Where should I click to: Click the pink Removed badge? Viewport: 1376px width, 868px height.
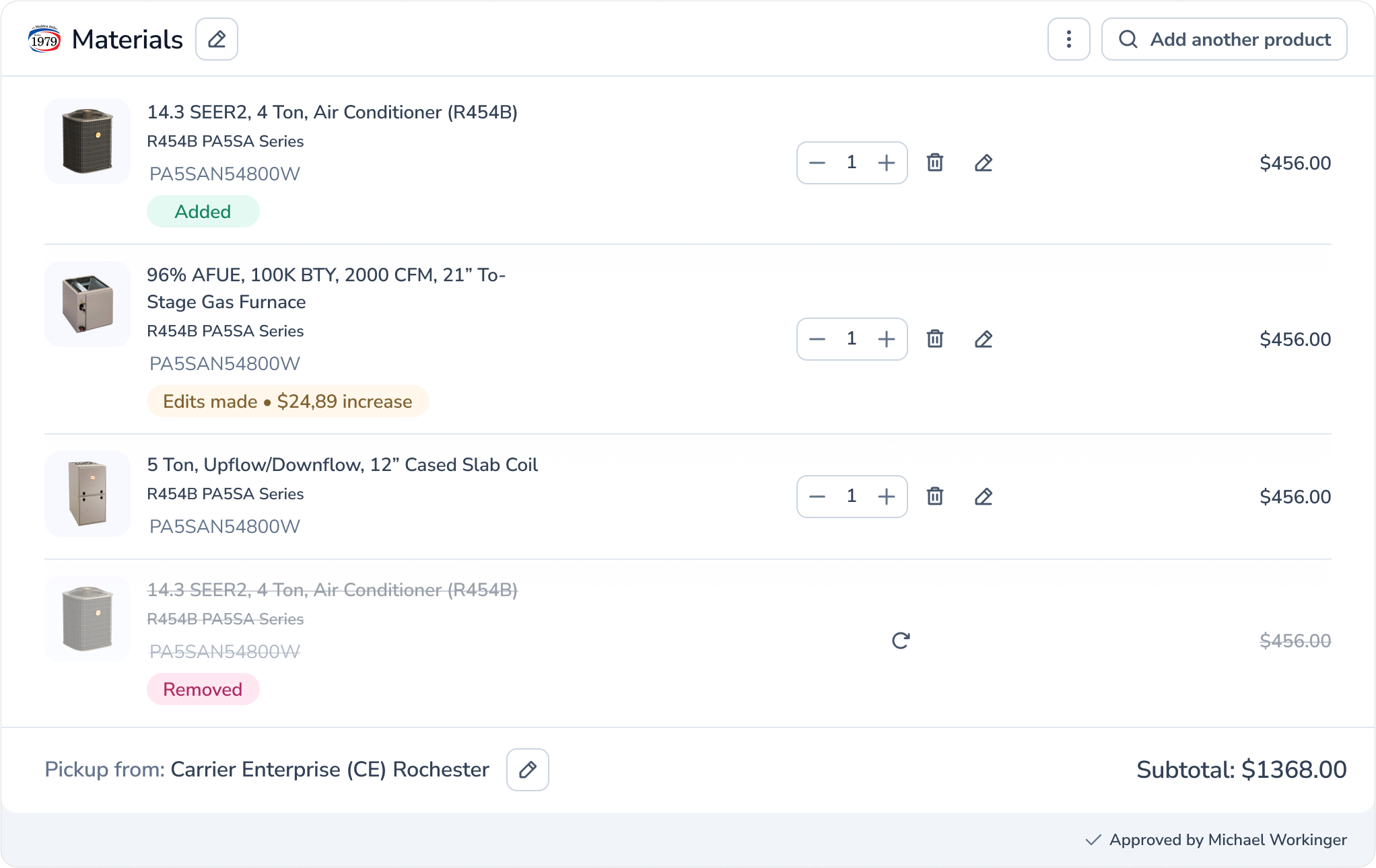(x=203, y=689)
